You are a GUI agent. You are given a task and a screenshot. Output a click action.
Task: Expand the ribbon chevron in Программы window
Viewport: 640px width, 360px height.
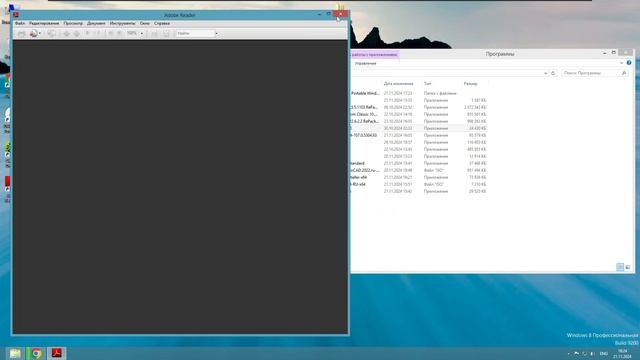click(621, 63)
